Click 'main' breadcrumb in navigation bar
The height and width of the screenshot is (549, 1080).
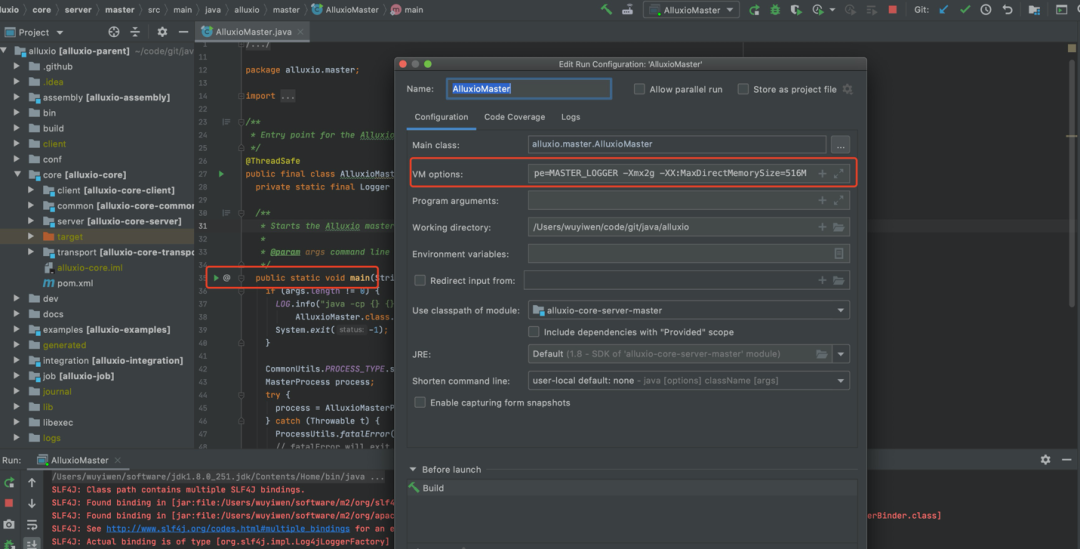tap(413, 10)
